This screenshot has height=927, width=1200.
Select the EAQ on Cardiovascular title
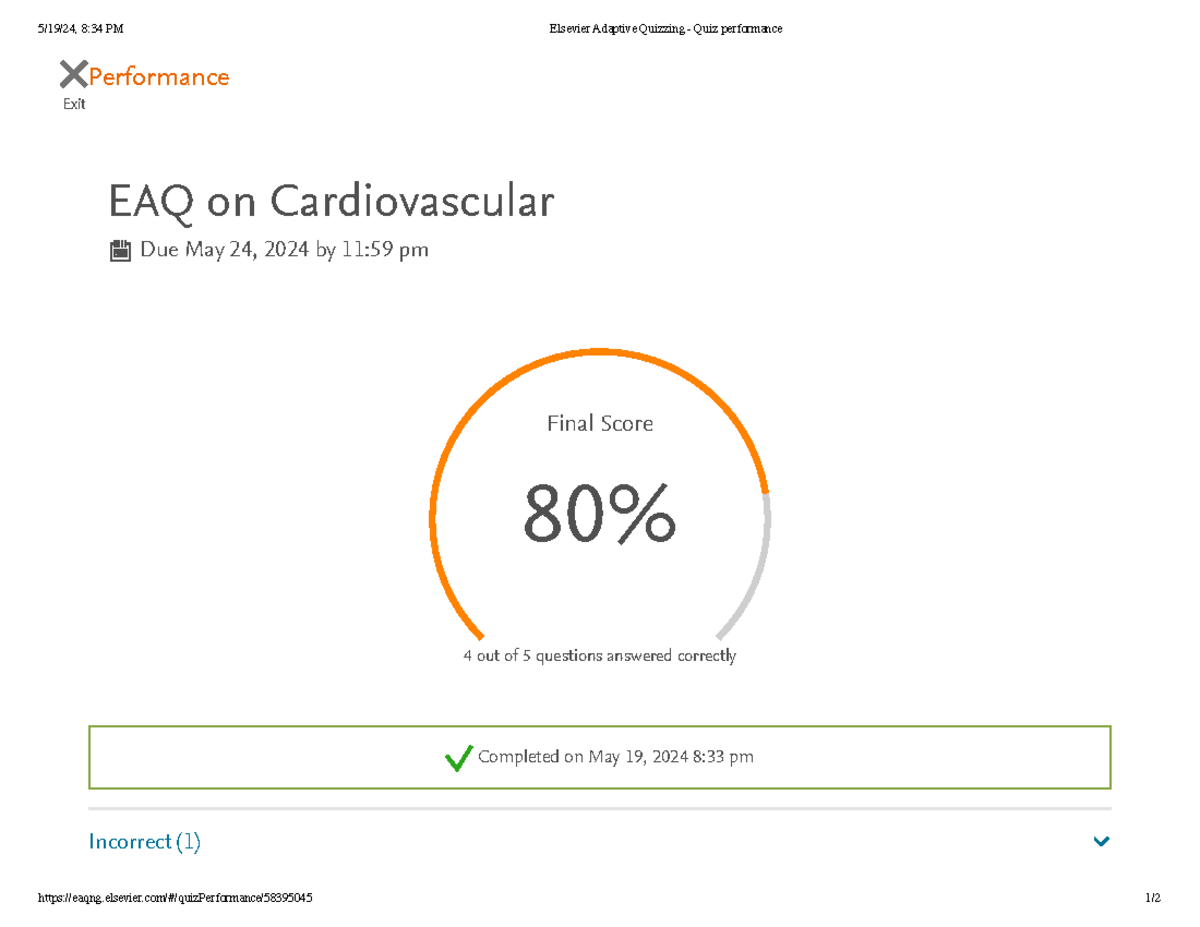(x=330, y=201)
